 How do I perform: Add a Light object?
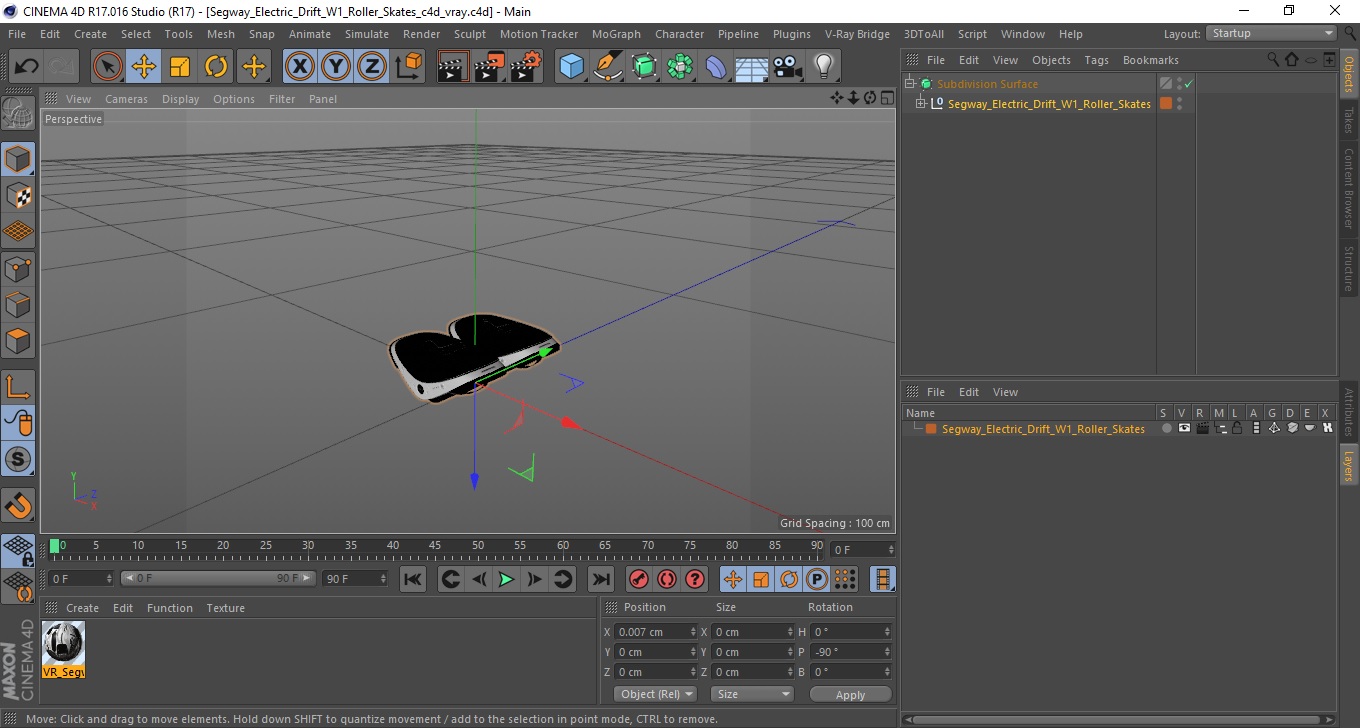pos(823,67)
